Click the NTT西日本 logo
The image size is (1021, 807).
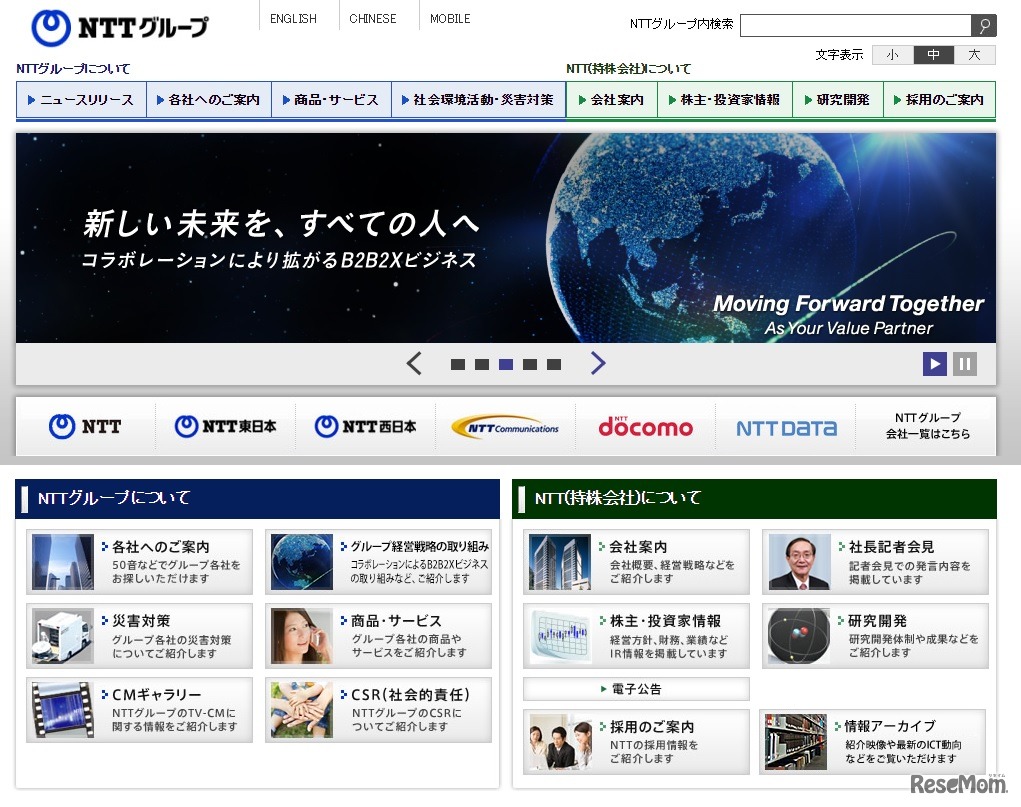366,426
